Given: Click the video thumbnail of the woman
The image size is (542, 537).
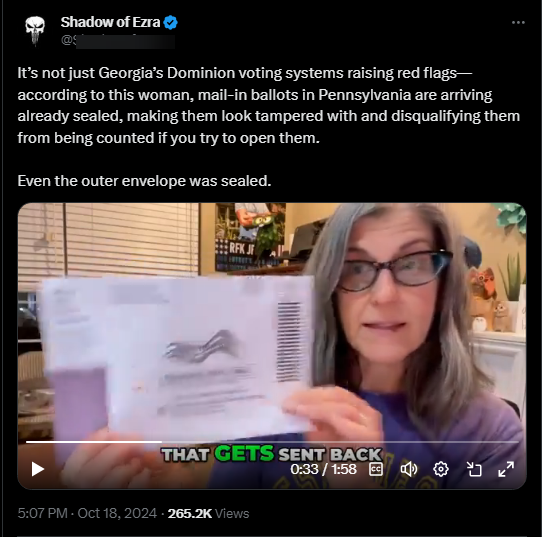Looking at the screenshot, I should coord(272,346).
